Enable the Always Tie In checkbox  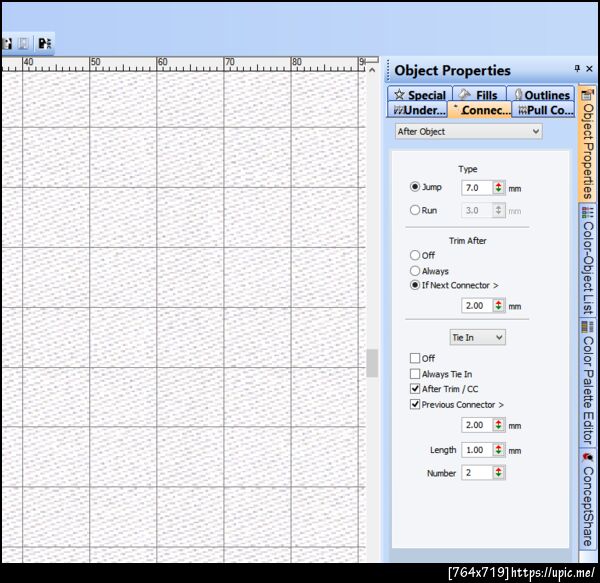(415, 373)
